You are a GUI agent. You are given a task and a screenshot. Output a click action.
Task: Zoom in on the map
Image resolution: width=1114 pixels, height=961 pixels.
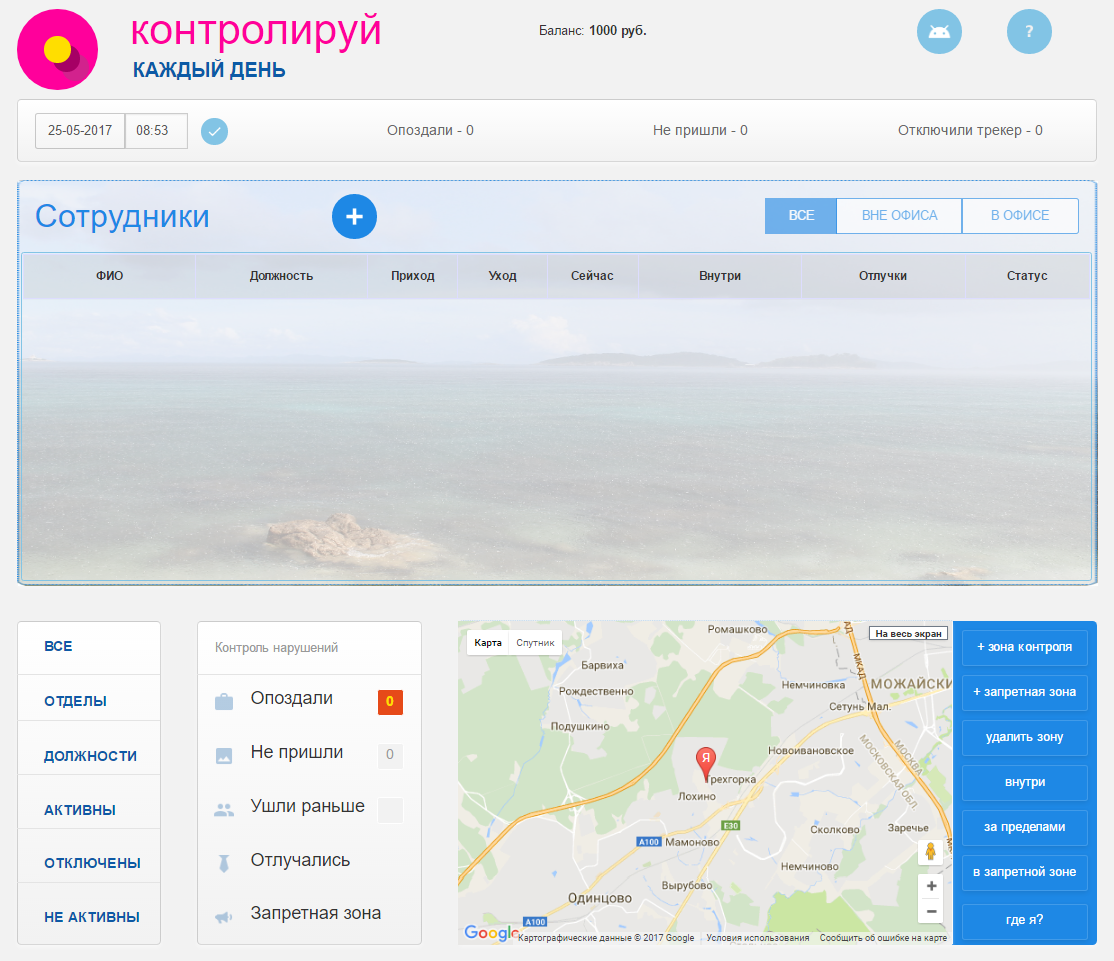coord(931,886)
